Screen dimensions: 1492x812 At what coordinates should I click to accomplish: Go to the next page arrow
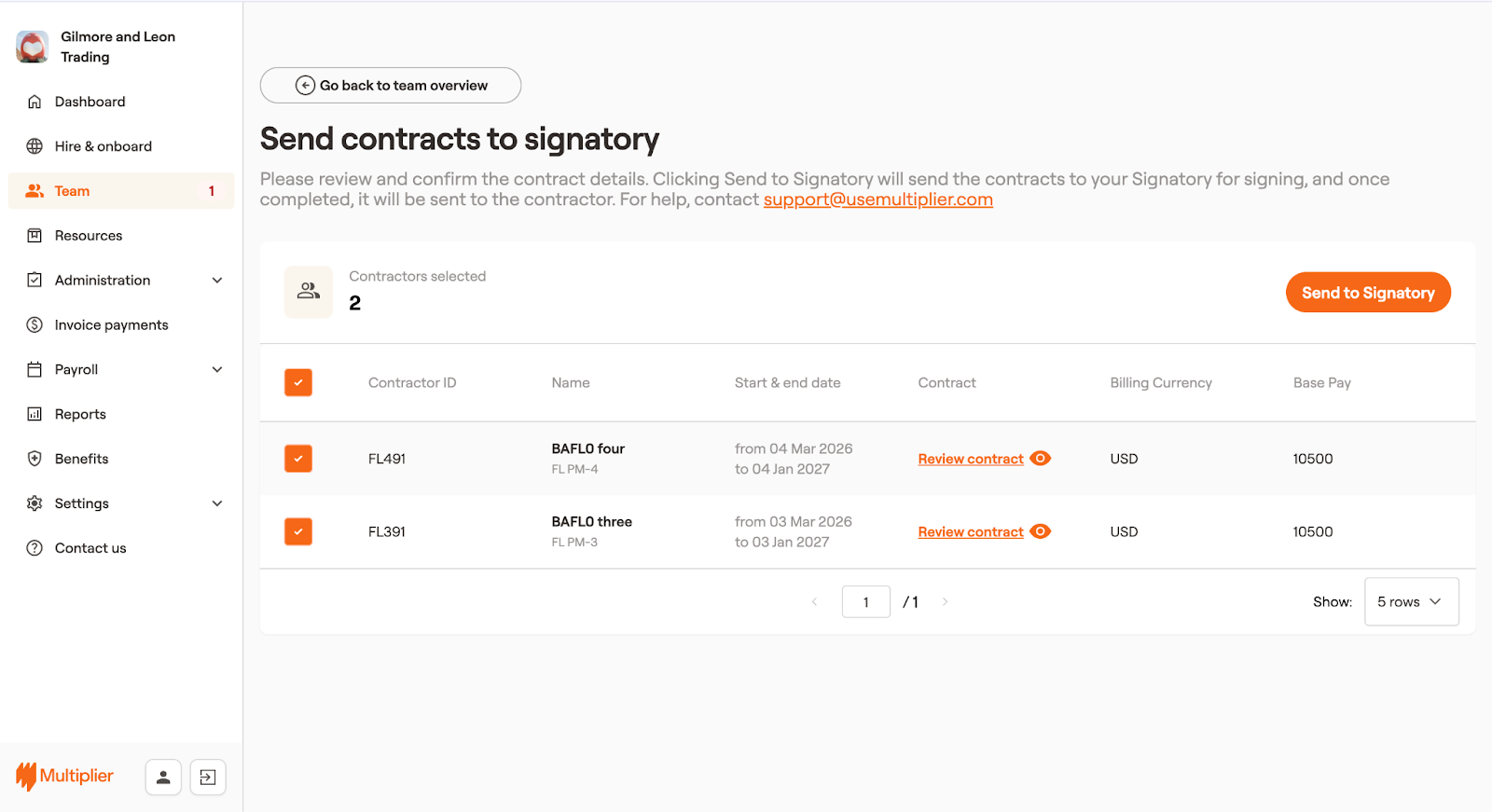[x=945, y=602]
